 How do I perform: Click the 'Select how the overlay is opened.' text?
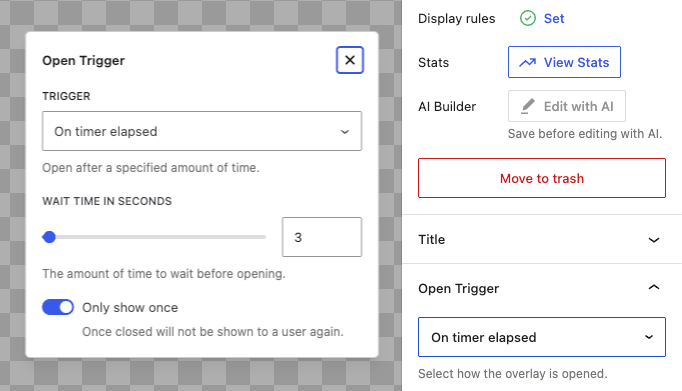[x=512, y=374]
